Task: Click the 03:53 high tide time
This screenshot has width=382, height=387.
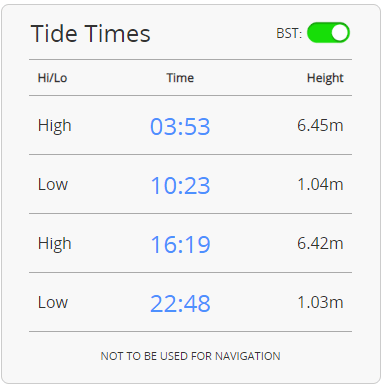Action: click(180, 127)
